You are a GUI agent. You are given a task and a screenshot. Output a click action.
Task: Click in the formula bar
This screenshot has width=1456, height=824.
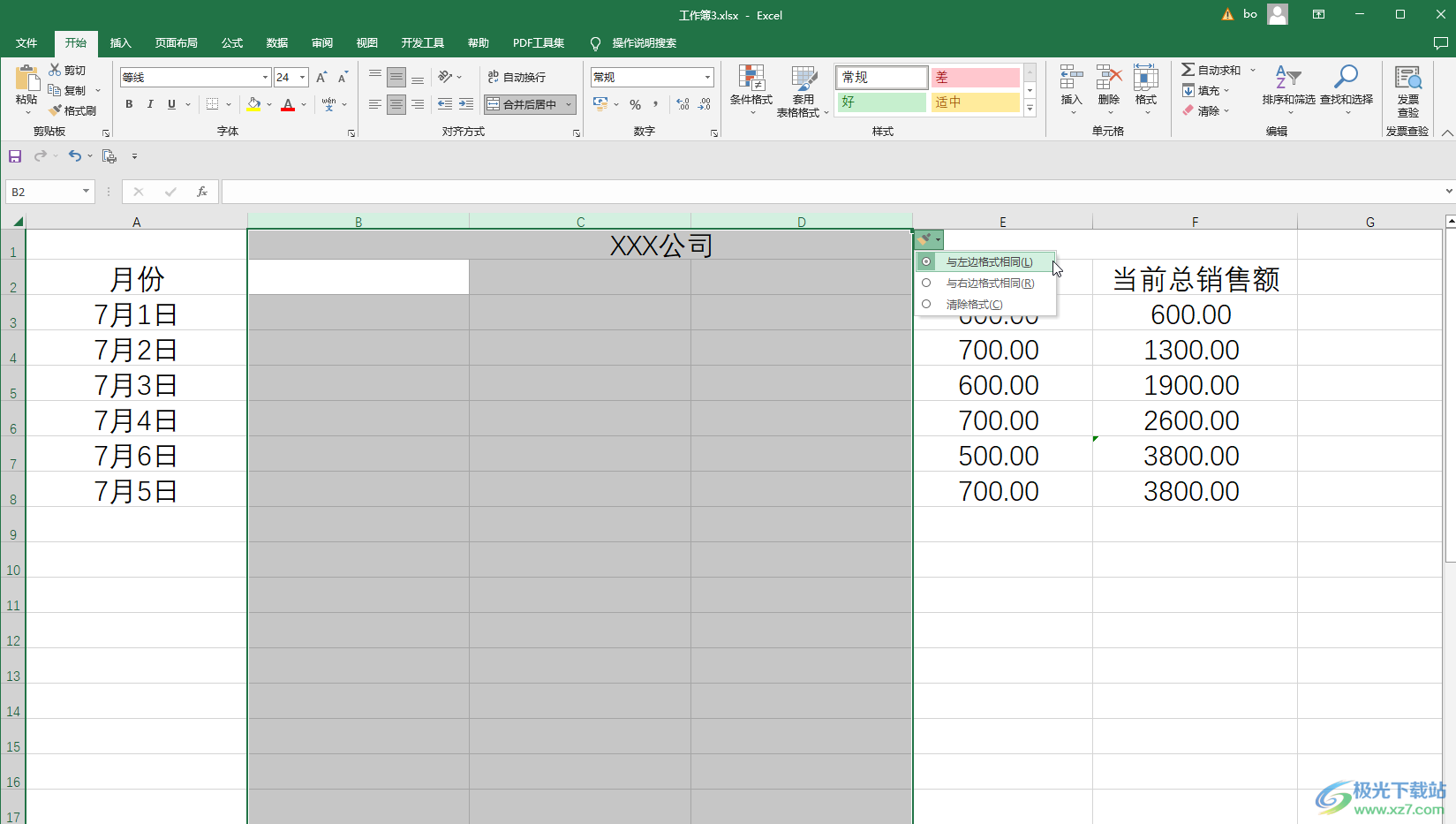click(x=830, y=192)
